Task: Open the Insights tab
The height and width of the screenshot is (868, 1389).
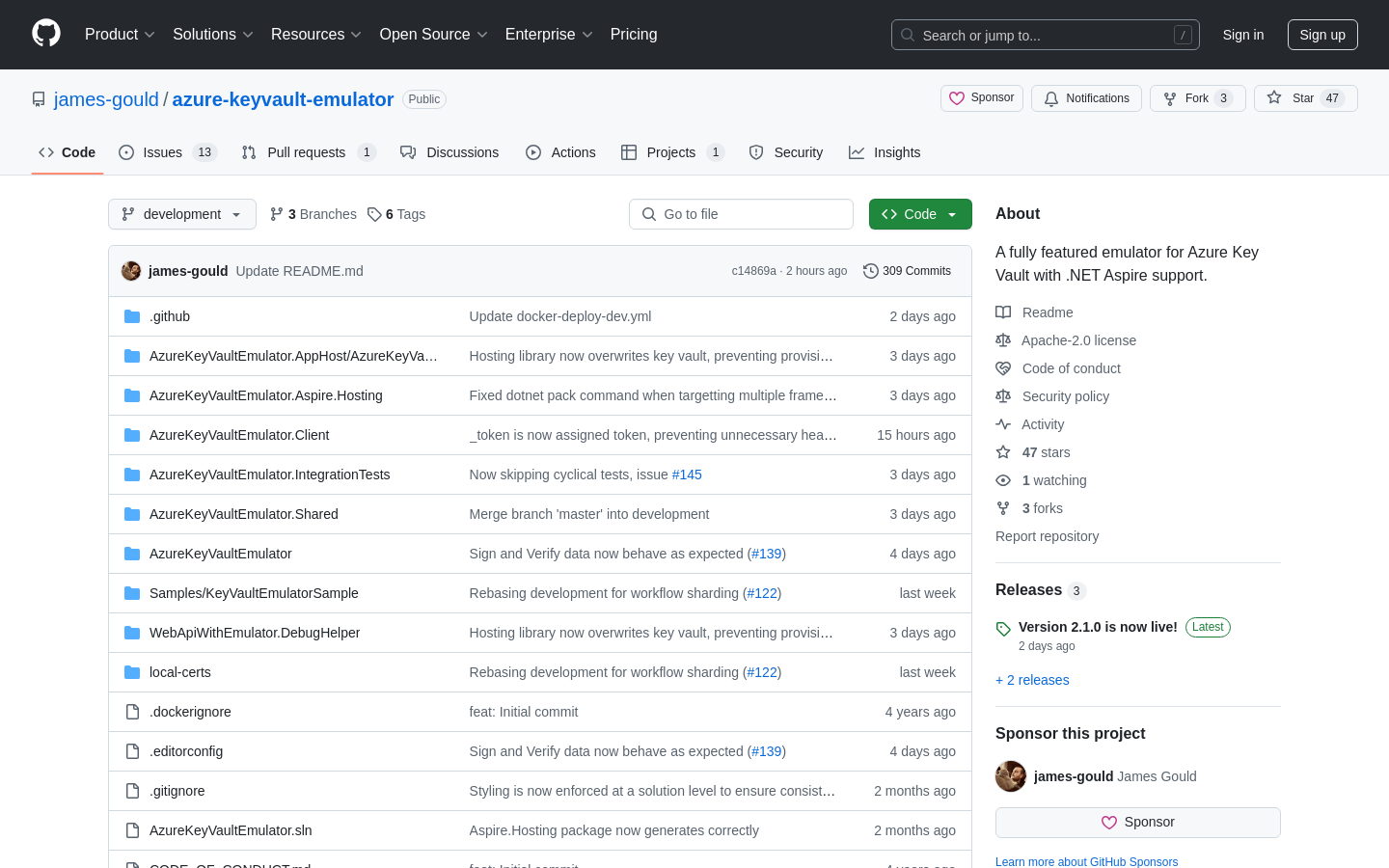Action: click(885, 152)
